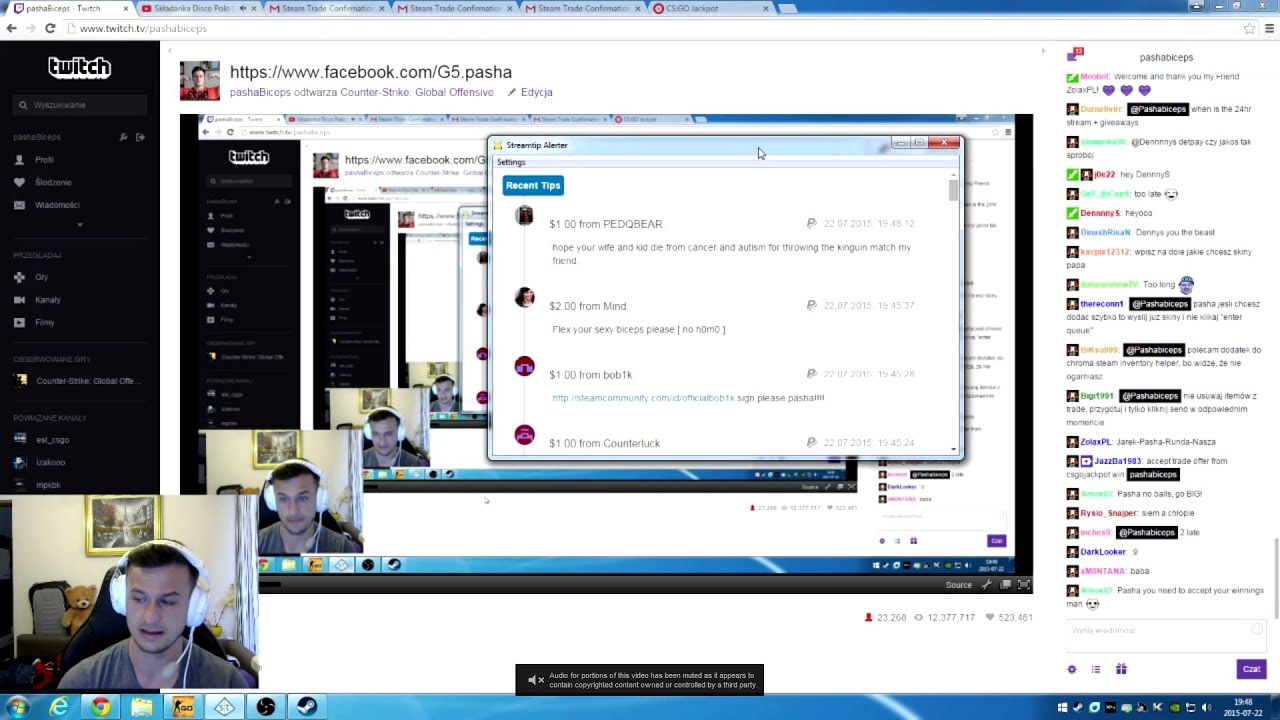
Task: Click the Edycja edit link
Action: (x=536, y=92)
